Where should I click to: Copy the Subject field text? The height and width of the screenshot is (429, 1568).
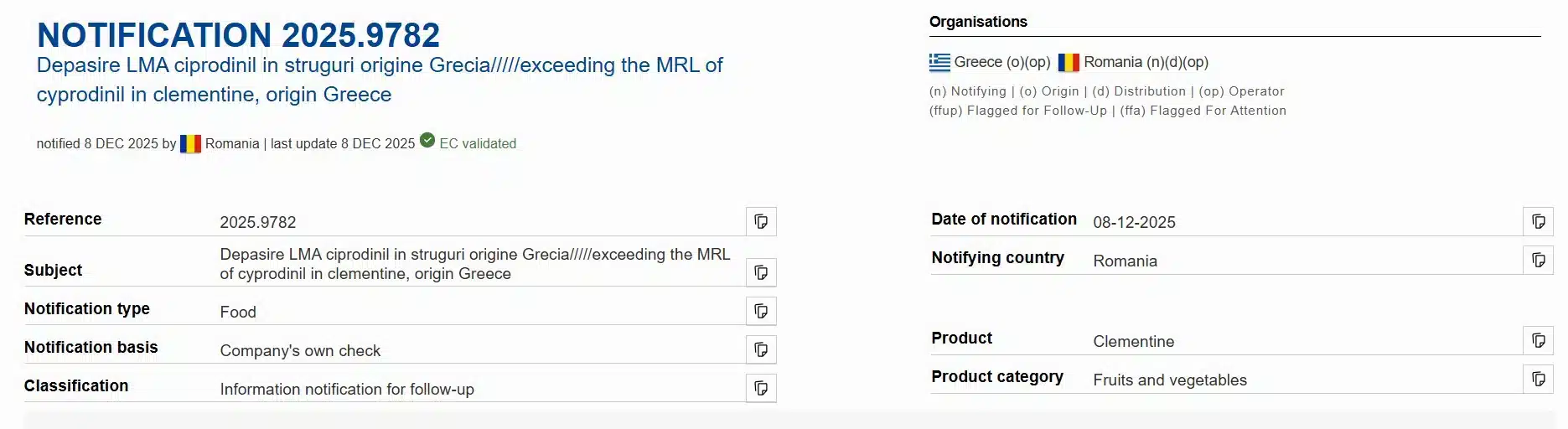(761, 272)
